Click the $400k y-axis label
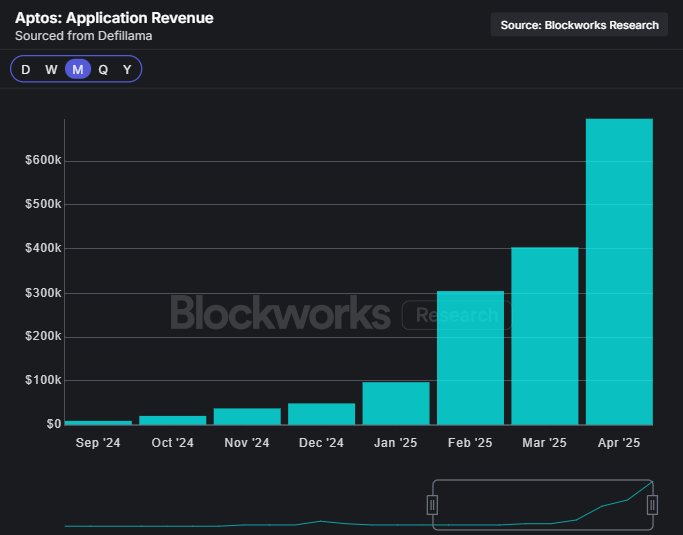The height and width of the screenshot is (535, 683). click(x=43, y=248)
